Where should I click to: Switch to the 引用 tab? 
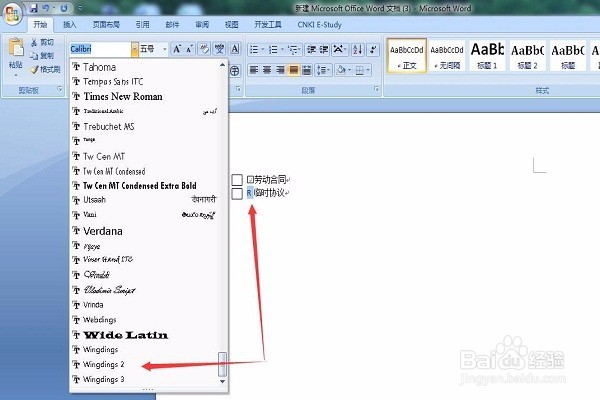(x=142, y=25)
